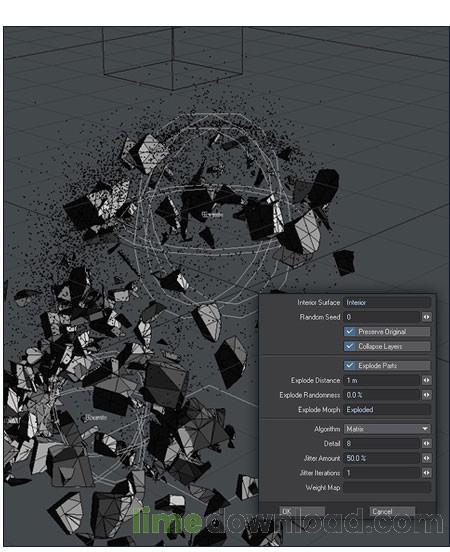Viewport: 450px width, 552px height.
Task: Click the Explode Morph field showing Exploded
Action: (x=387, y=410)
